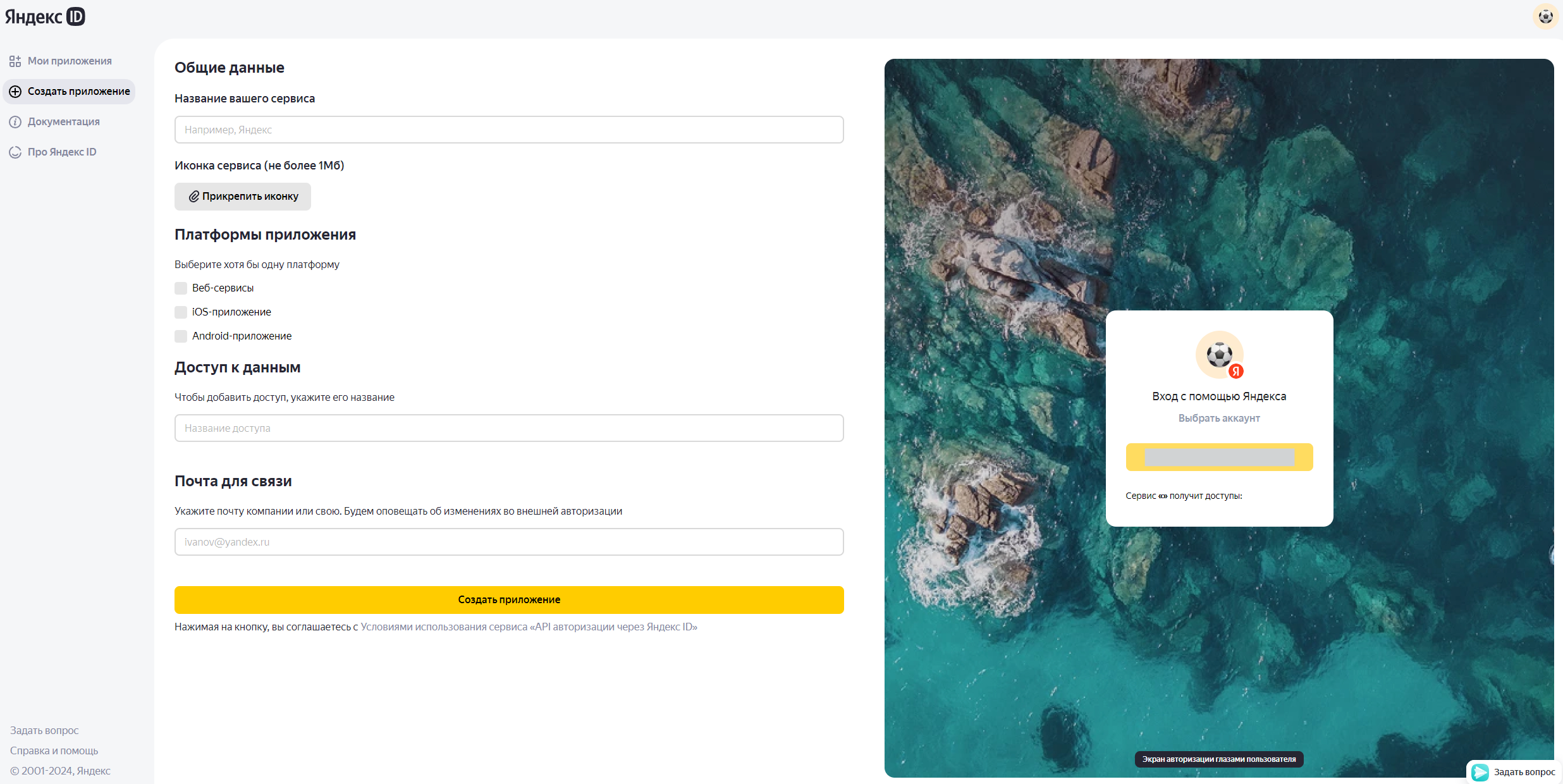Enable the iOS-приложение checkbox
This screenshot has height=784, width=1563.
pos(181,312)
